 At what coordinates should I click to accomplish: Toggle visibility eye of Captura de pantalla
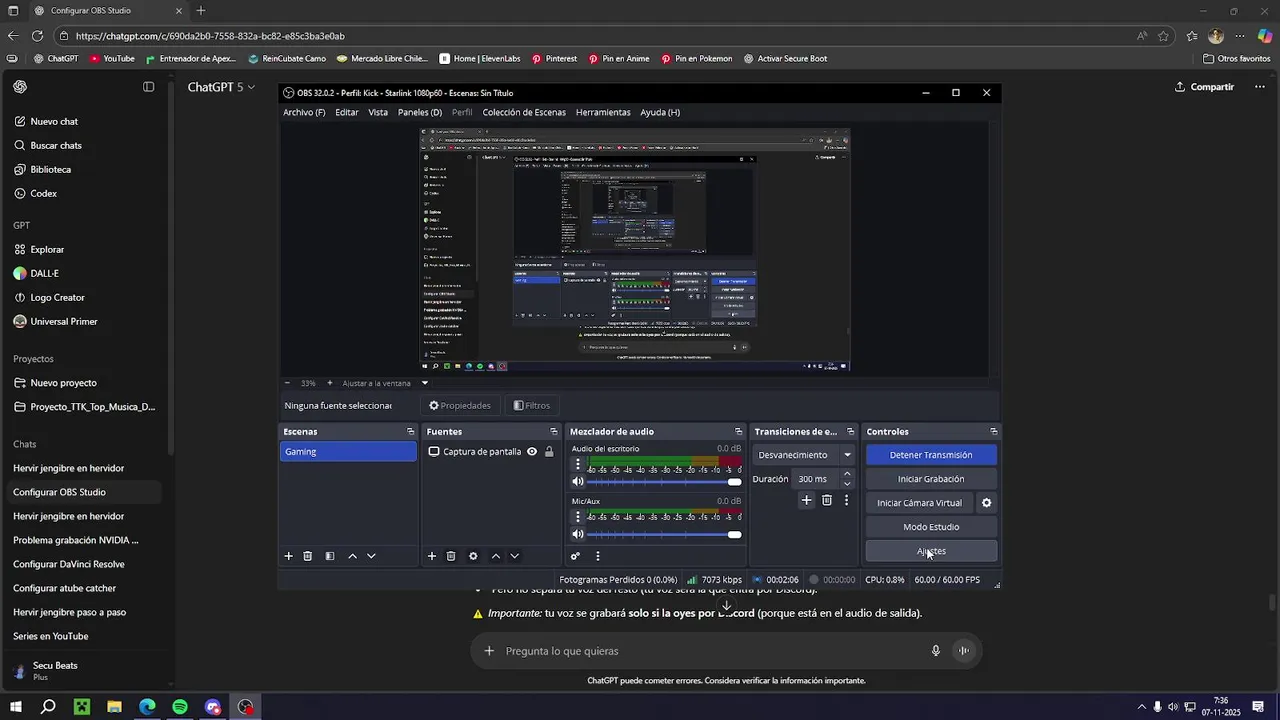coord(532,452)
